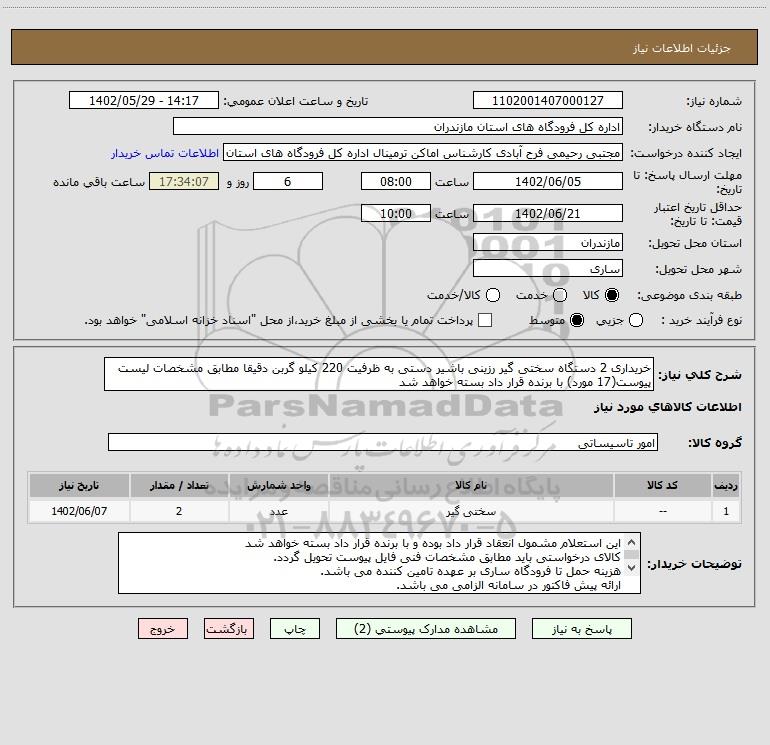The height and width of the screenshot is (745, 770).
Task: Click the price validity date 1402/06/21
Action: coord(548,213)
